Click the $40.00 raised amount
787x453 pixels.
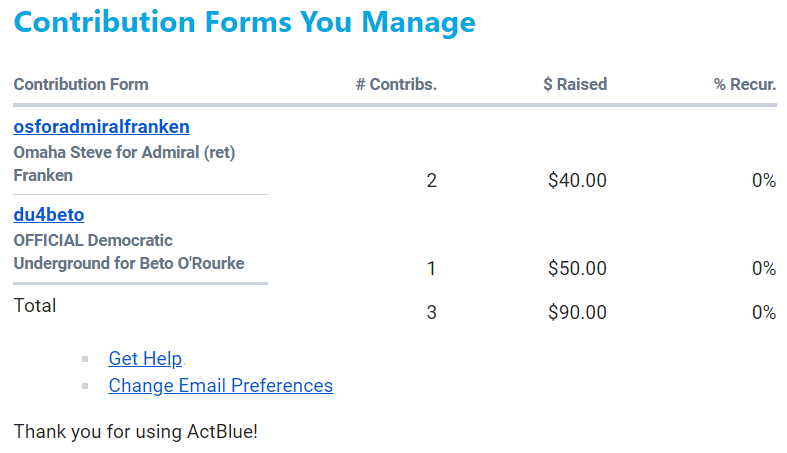point(577,181)
